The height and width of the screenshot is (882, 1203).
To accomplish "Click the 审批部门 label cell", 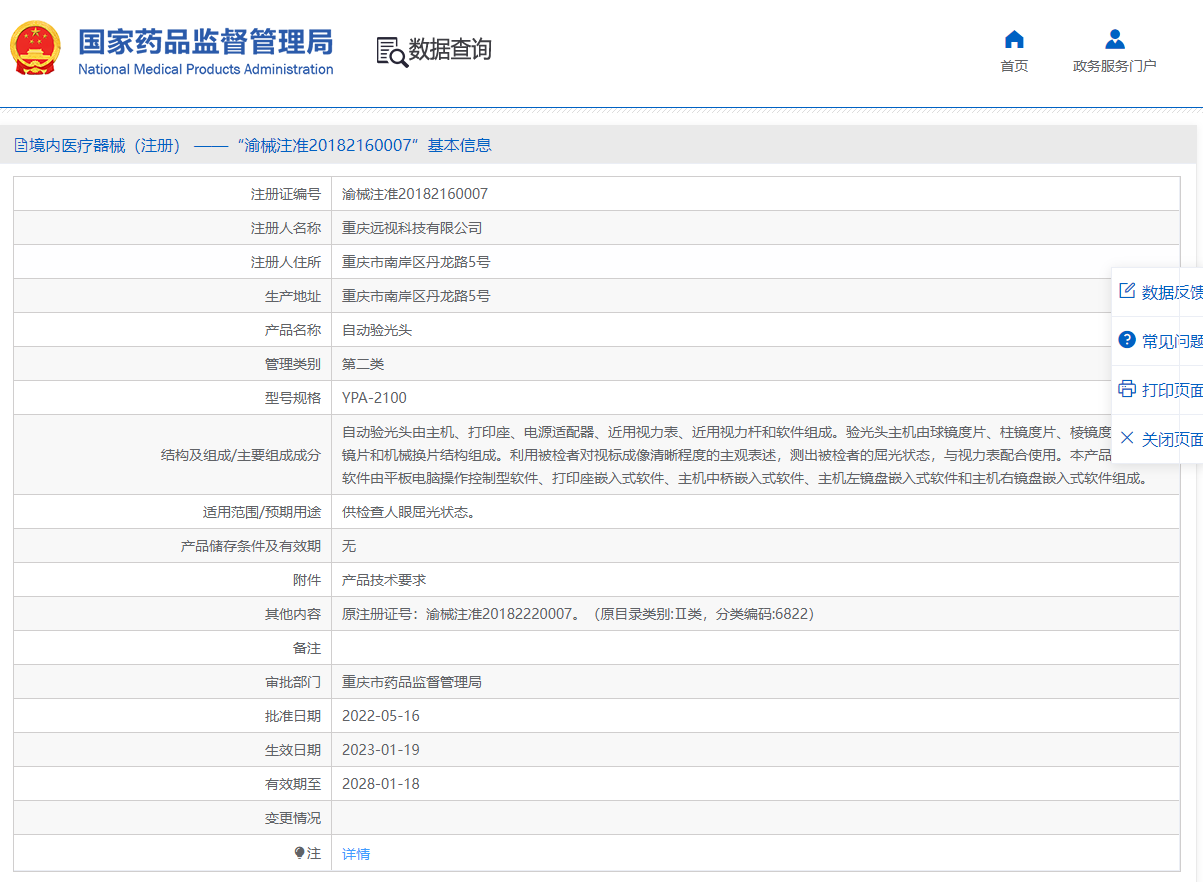I will point(173,682).
